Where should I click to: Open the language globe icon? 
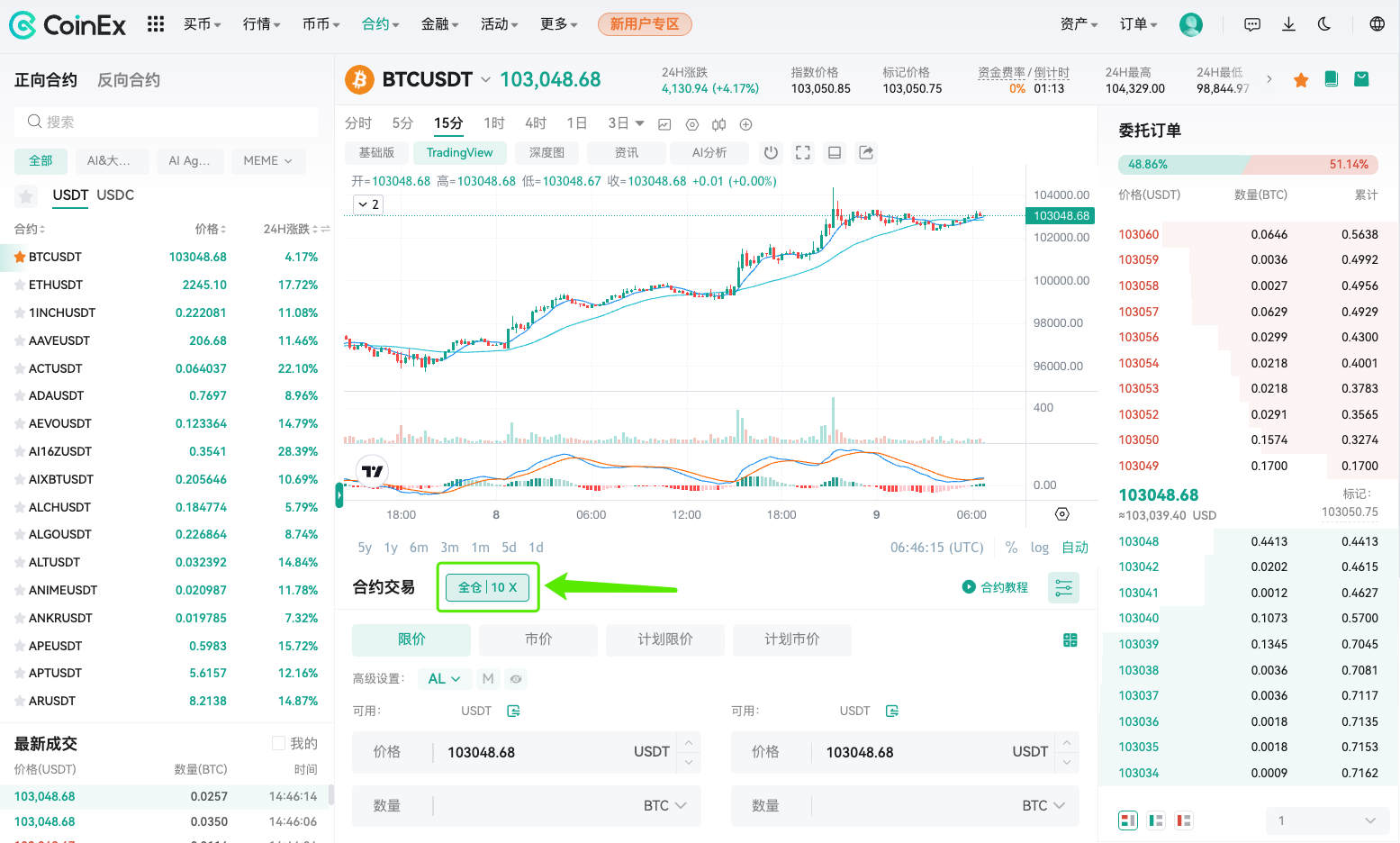pos(1377,24)
